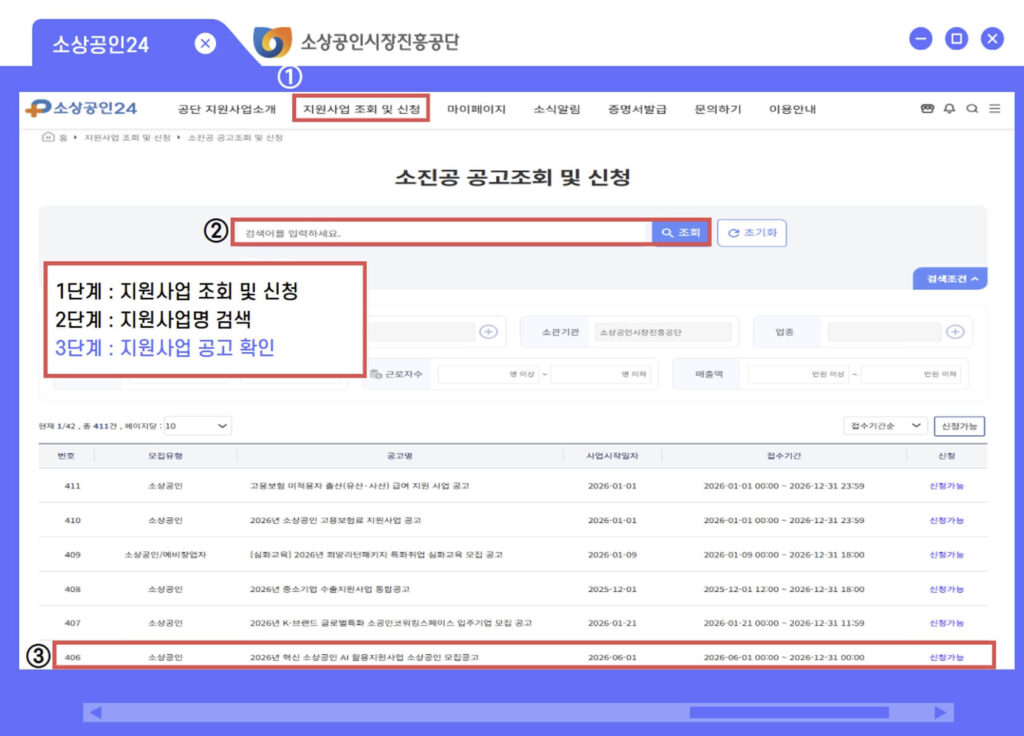The height and width of the screenshot is (736, 1024).
Task: Open notice 고용보험 미적용자 출산 급여 지원 사업 공고
Action: tap(359, 486)
